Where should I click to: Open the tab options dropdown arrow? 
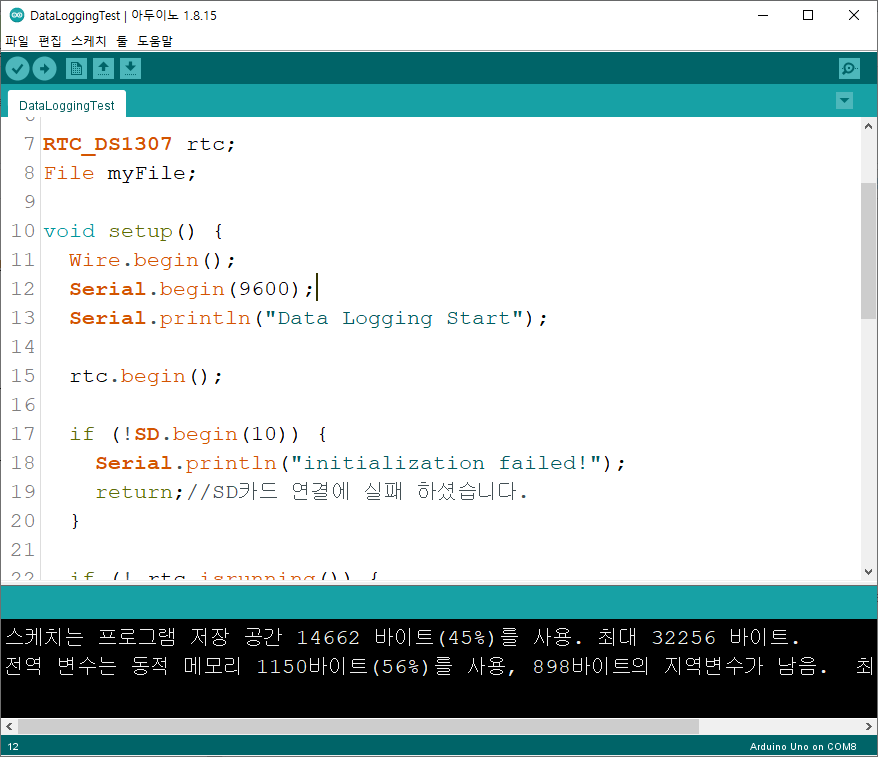click(x=844, y=101)
